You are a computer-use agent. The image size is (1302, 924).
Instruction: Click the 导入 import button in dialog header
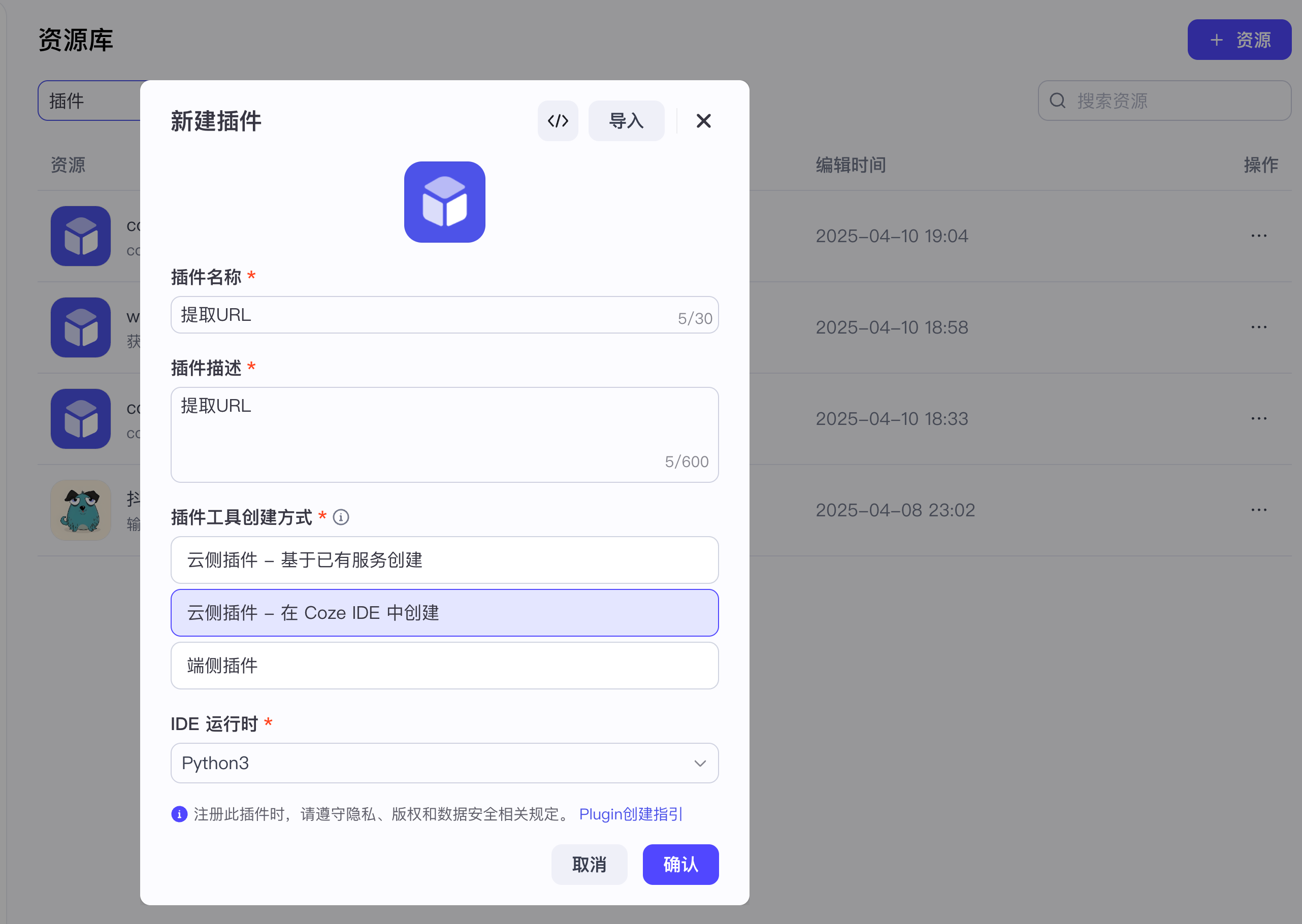pos(626,121)
